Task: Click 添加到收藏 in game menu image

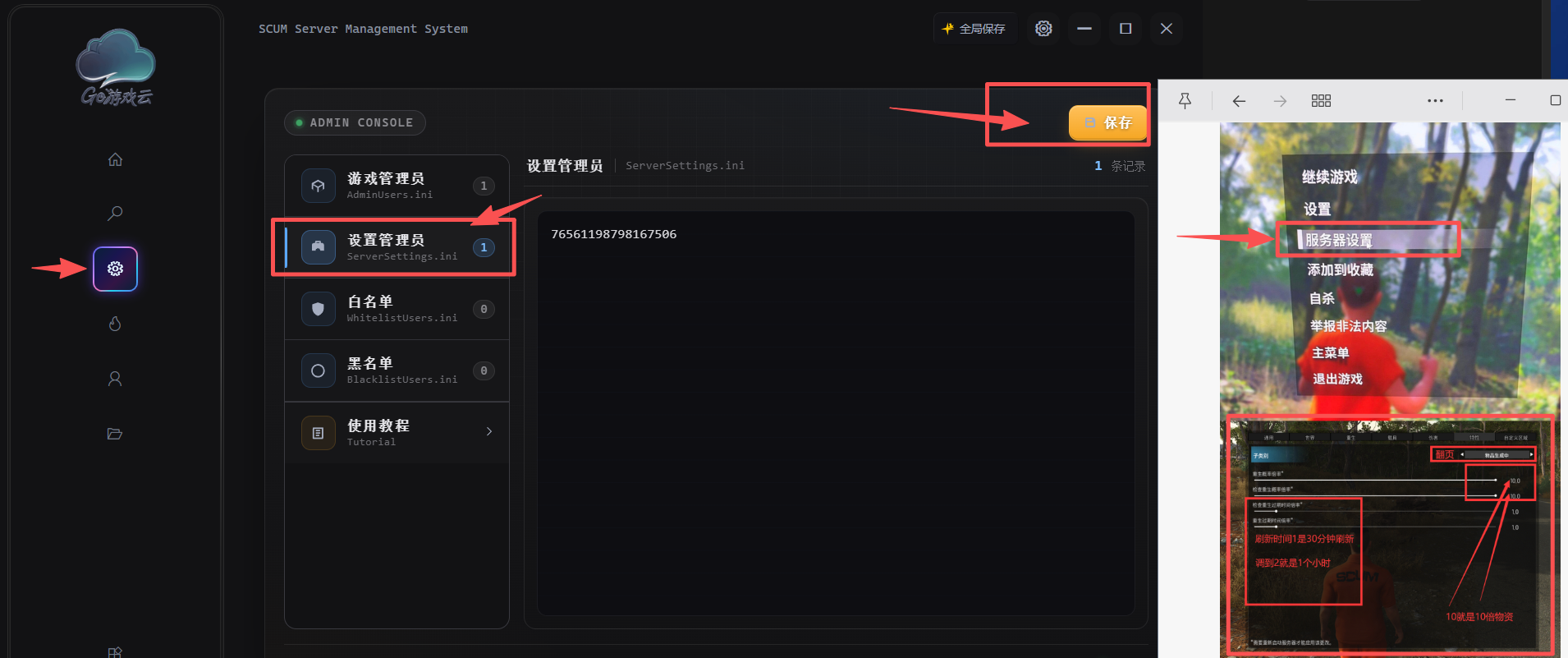Action: pos(1341,269)
